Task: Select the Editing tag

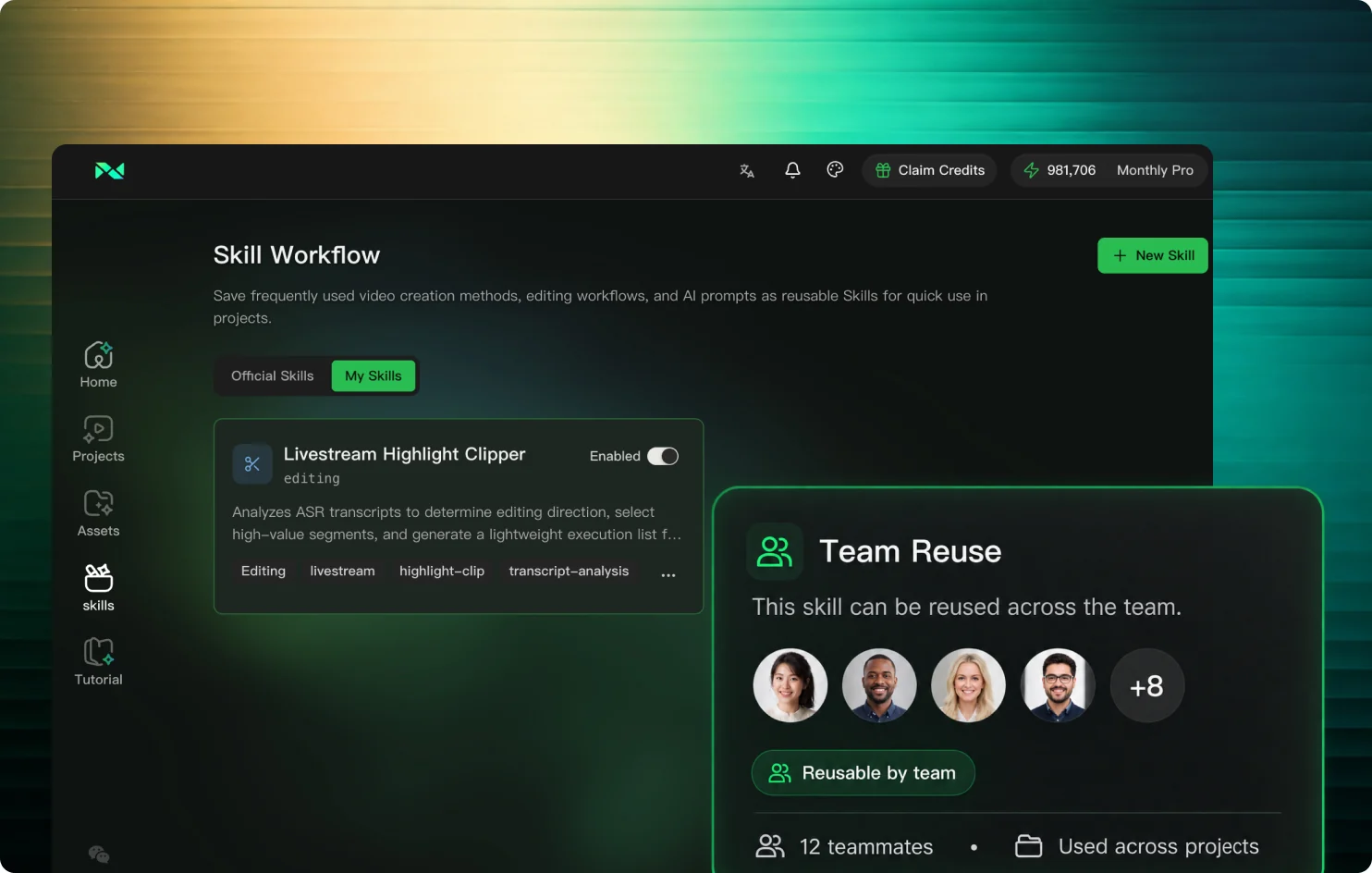Action: tap(263, 572)
